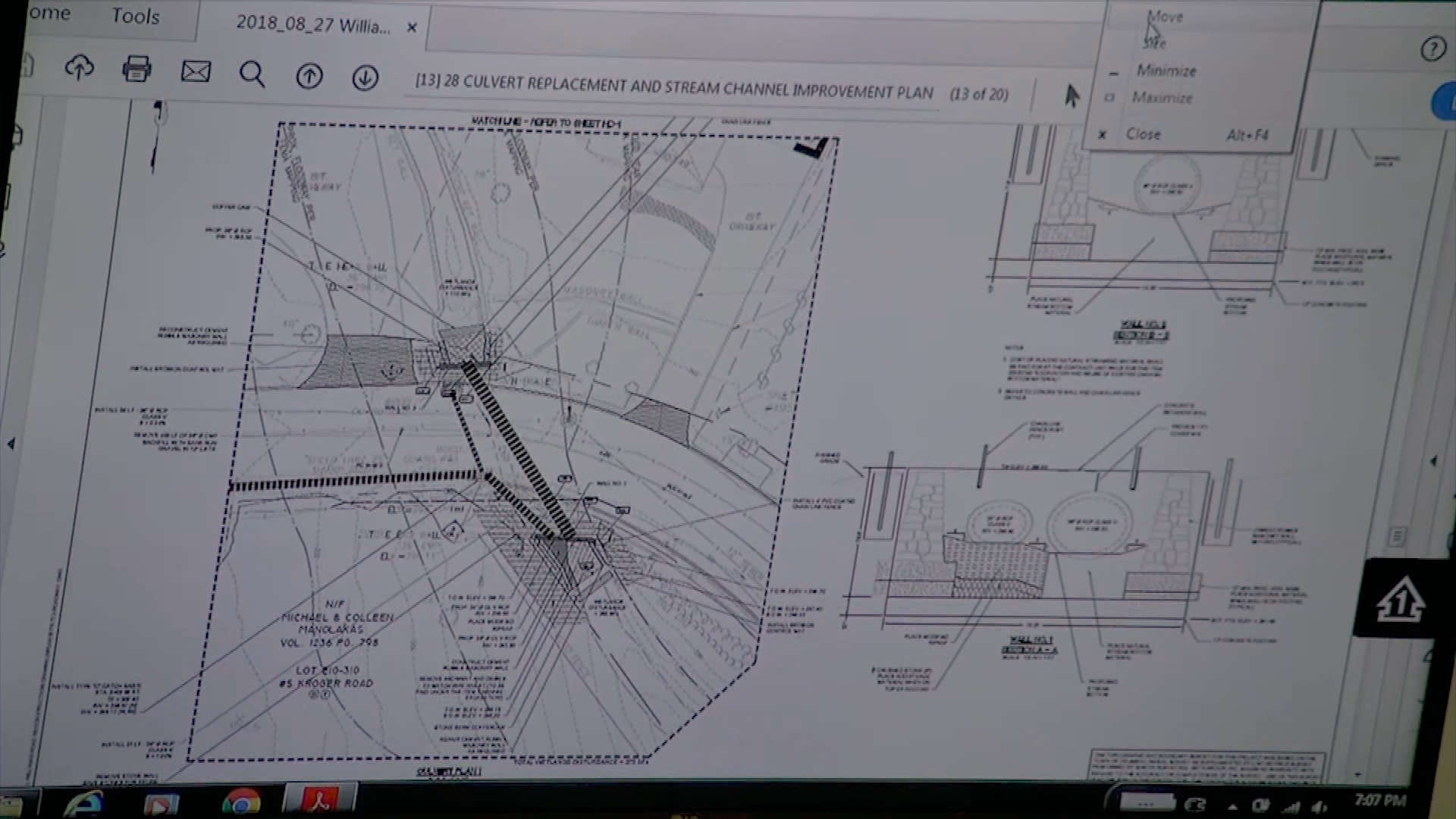This screenshot has width=1456, height=819.
Task: Select the arrow cursor selection tool
Action: [x=1072, y=96]
